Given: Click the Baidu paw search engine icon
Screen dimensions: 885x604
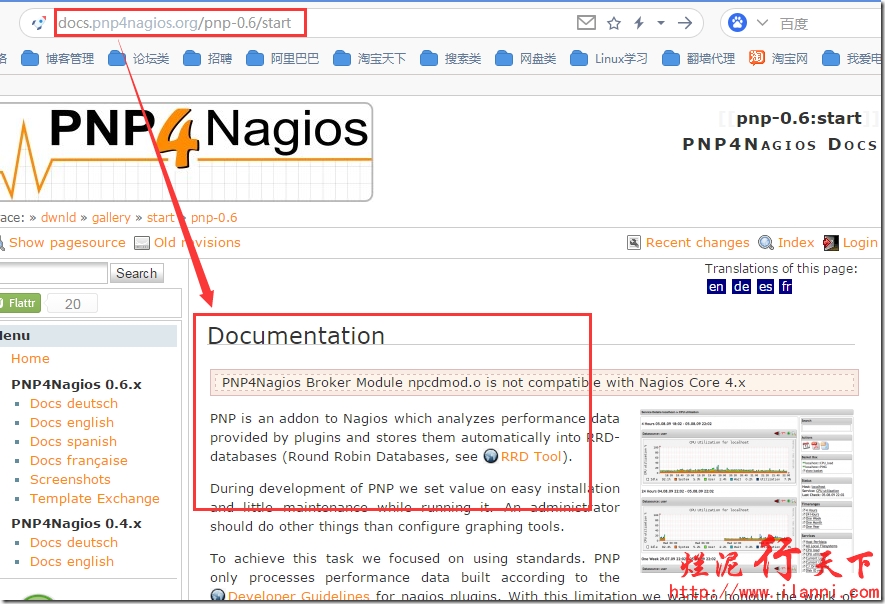Looking at the screenshot, I should [737, 23].
